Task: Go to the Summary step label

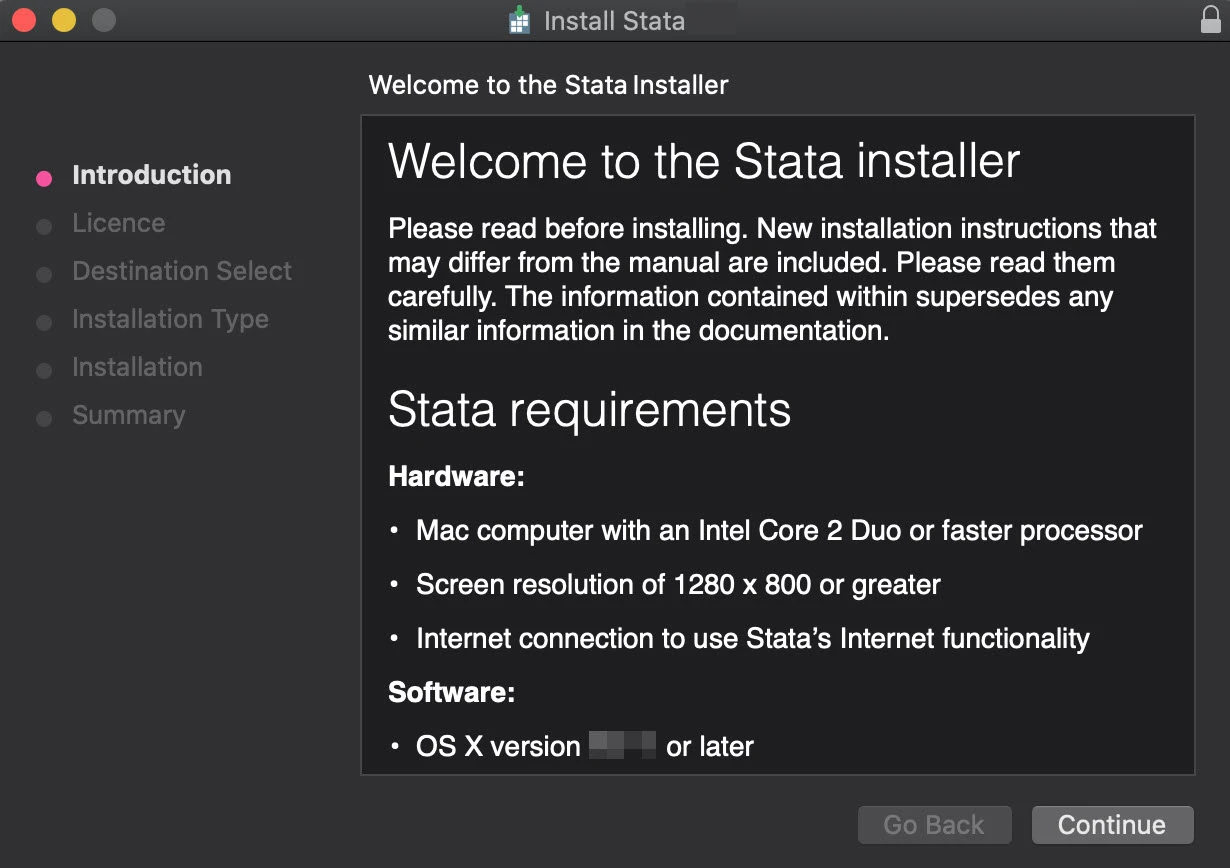Action: (x=128, y=415)
